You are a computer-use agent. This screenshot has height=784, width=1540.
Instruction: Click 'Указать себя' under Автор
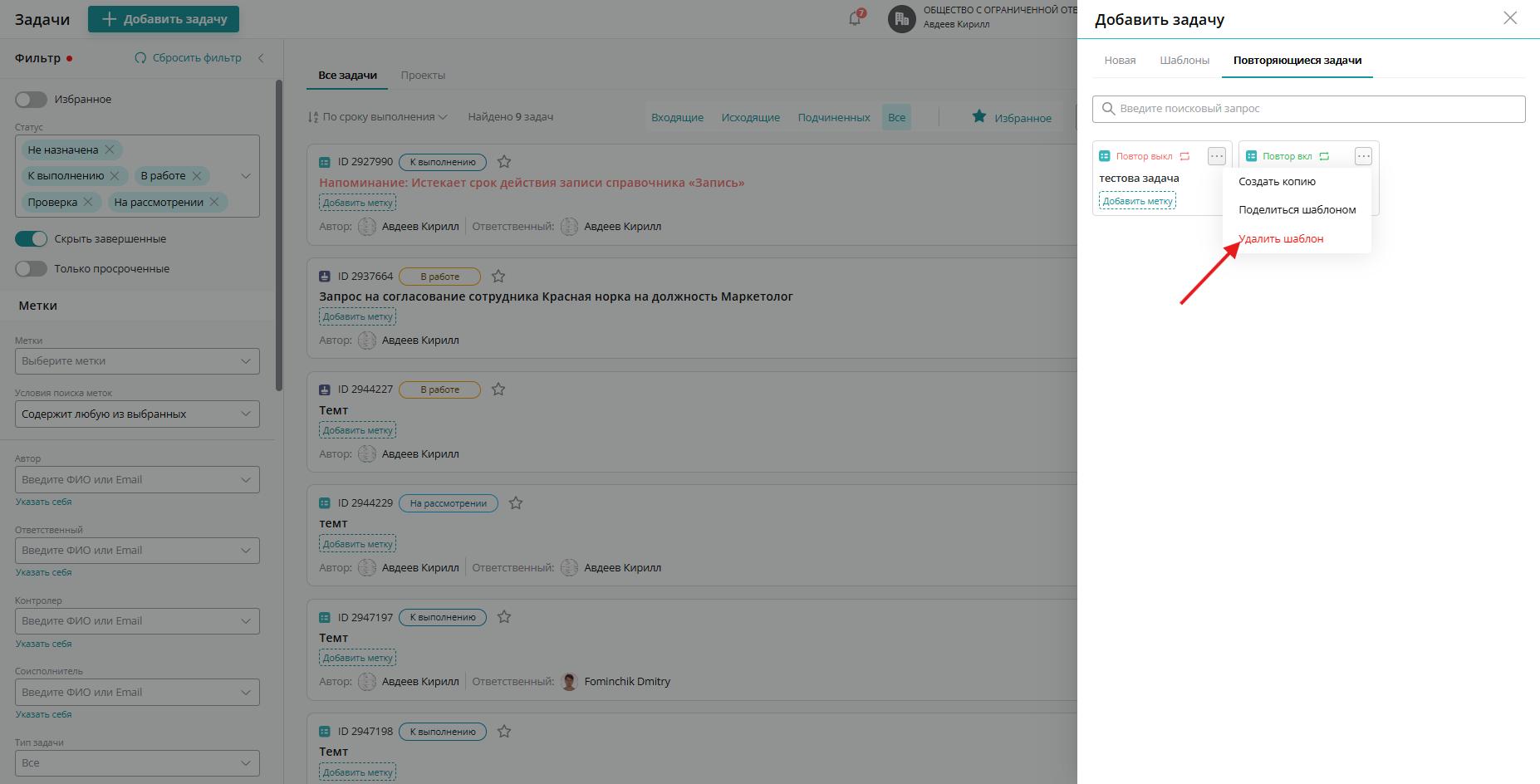click(43, 502)
